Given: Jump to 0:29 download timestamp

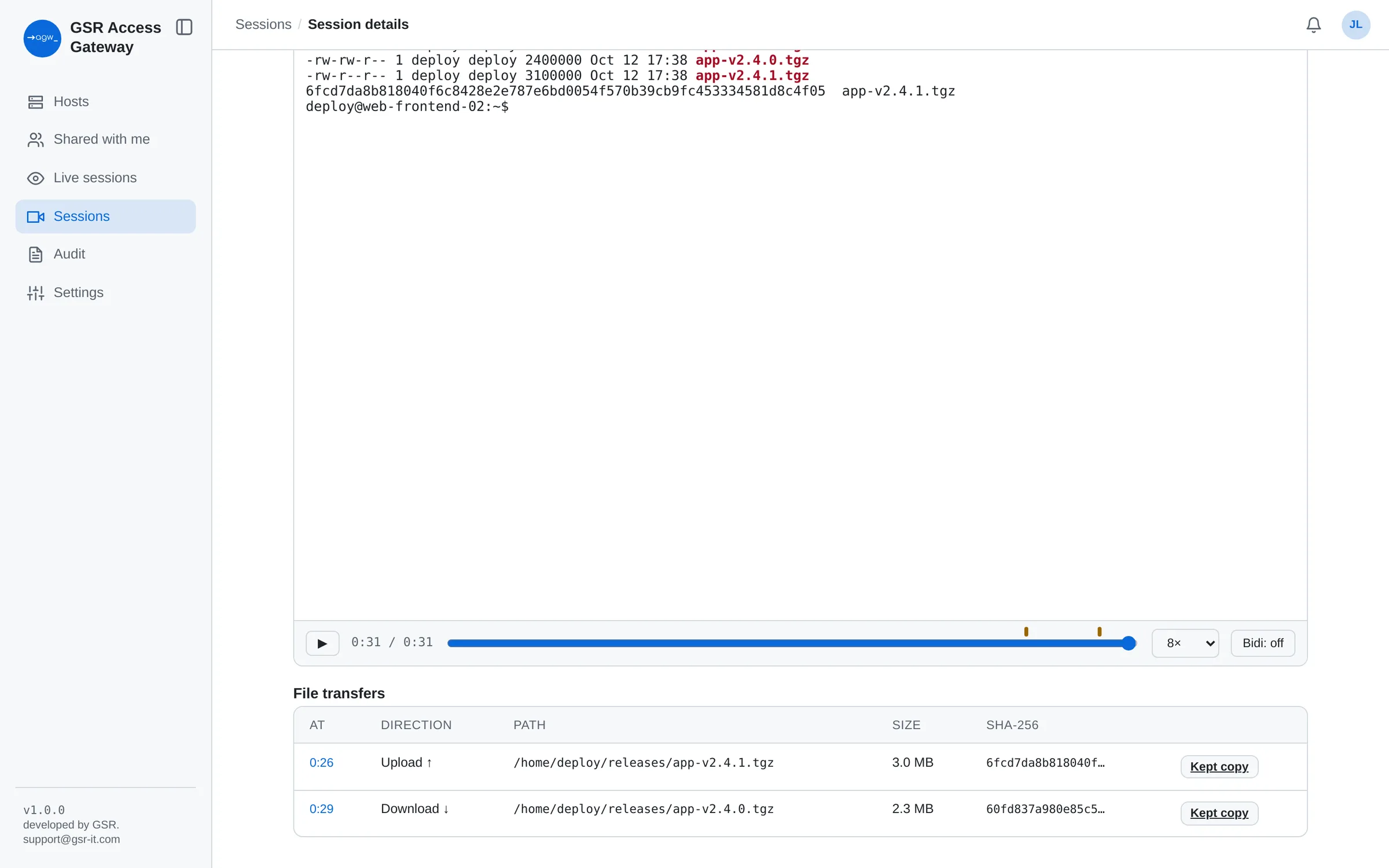Looking at the screenshot, I should (x=321, y=809).
